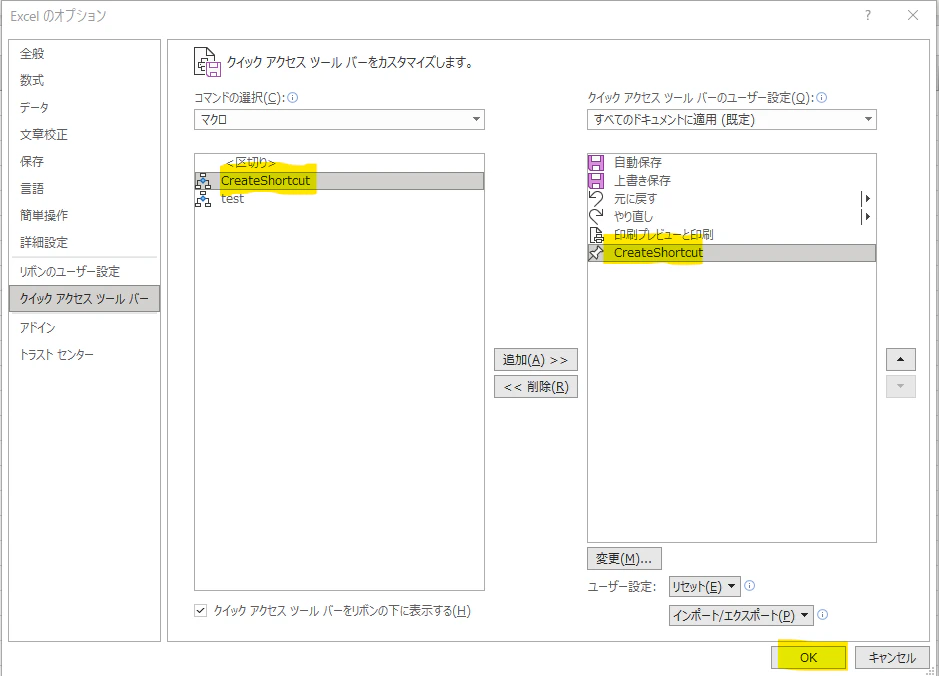The image size is (939, 676).
Task: Click the 上書き保存 save icon
Action: point(596,180)
